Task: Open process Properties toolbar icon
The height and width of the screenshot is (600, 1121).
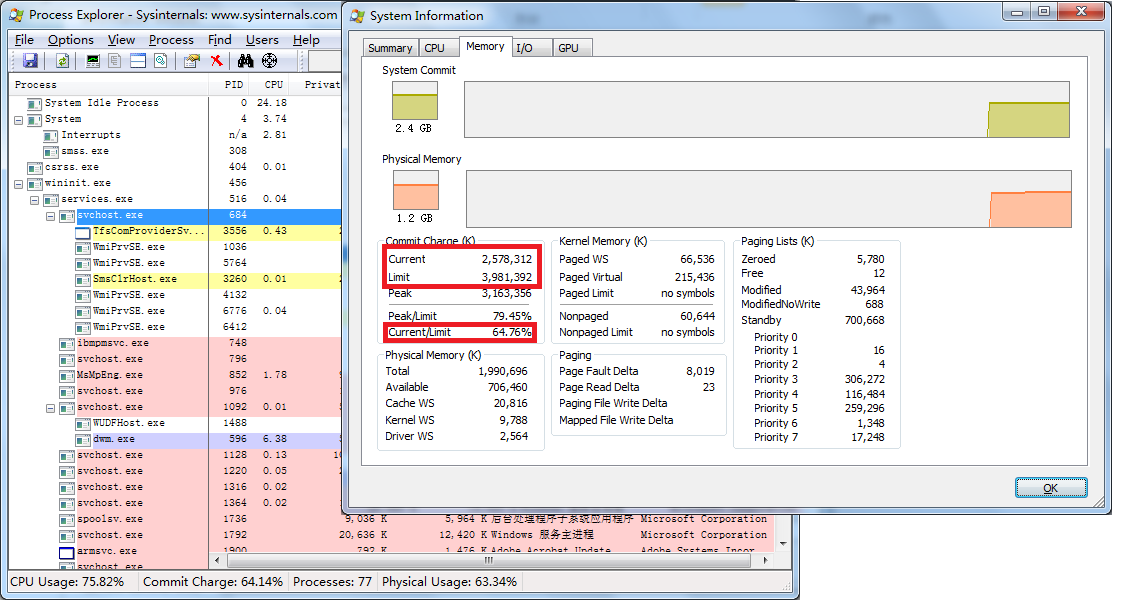Action: point(191,61)
